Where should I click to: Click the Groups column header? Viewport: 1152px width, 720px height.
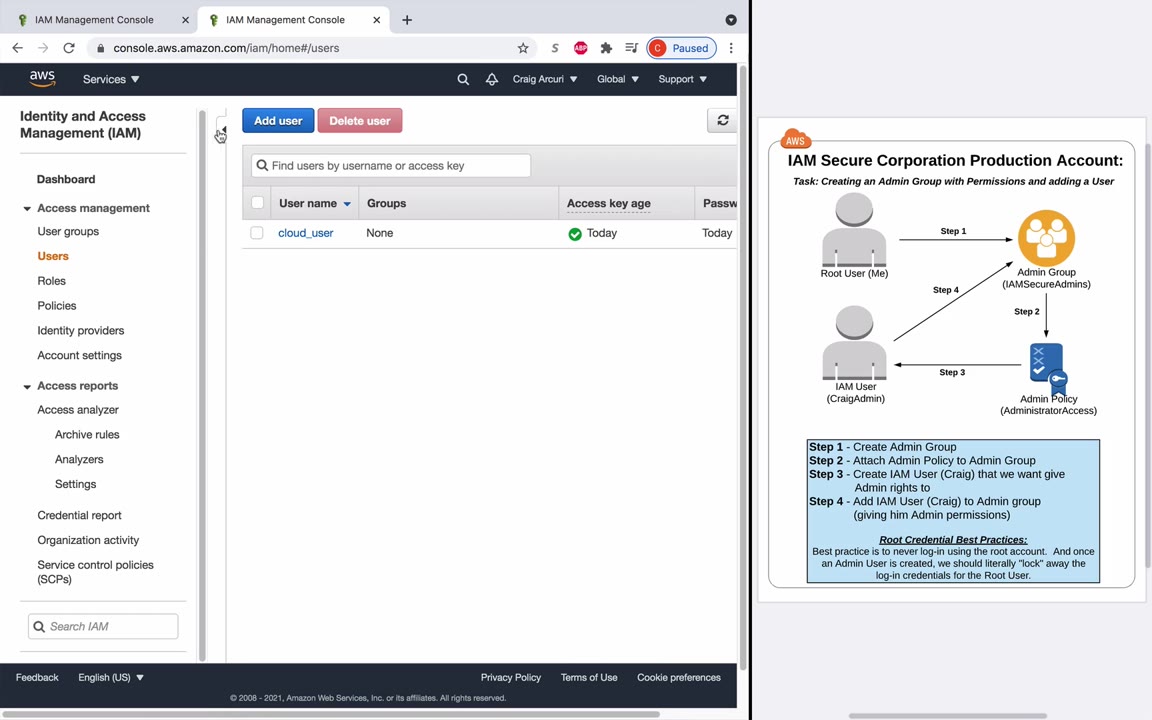[386, 204]
